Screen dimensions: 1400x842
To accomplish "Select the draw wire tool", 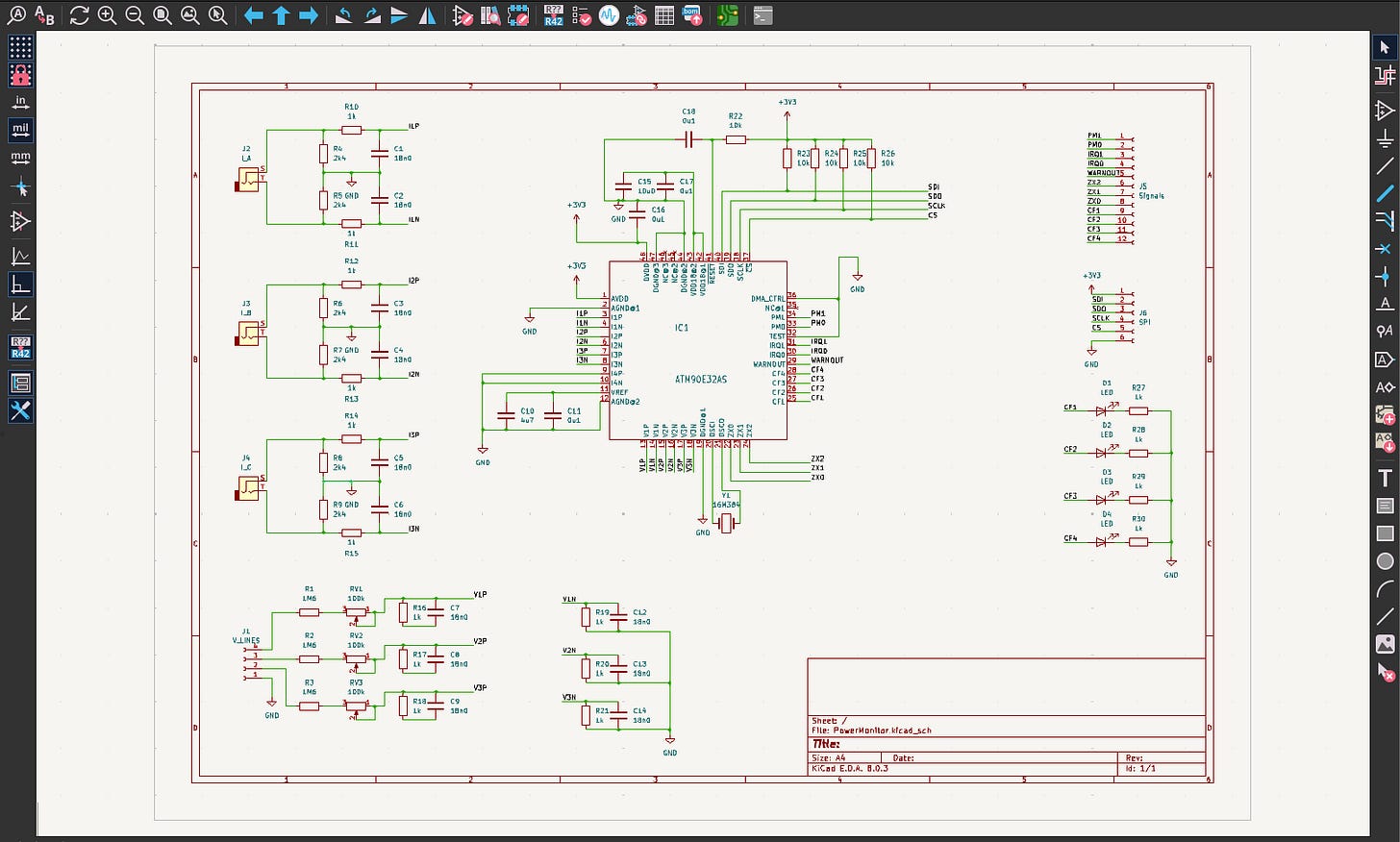I will pos(1385,165).
